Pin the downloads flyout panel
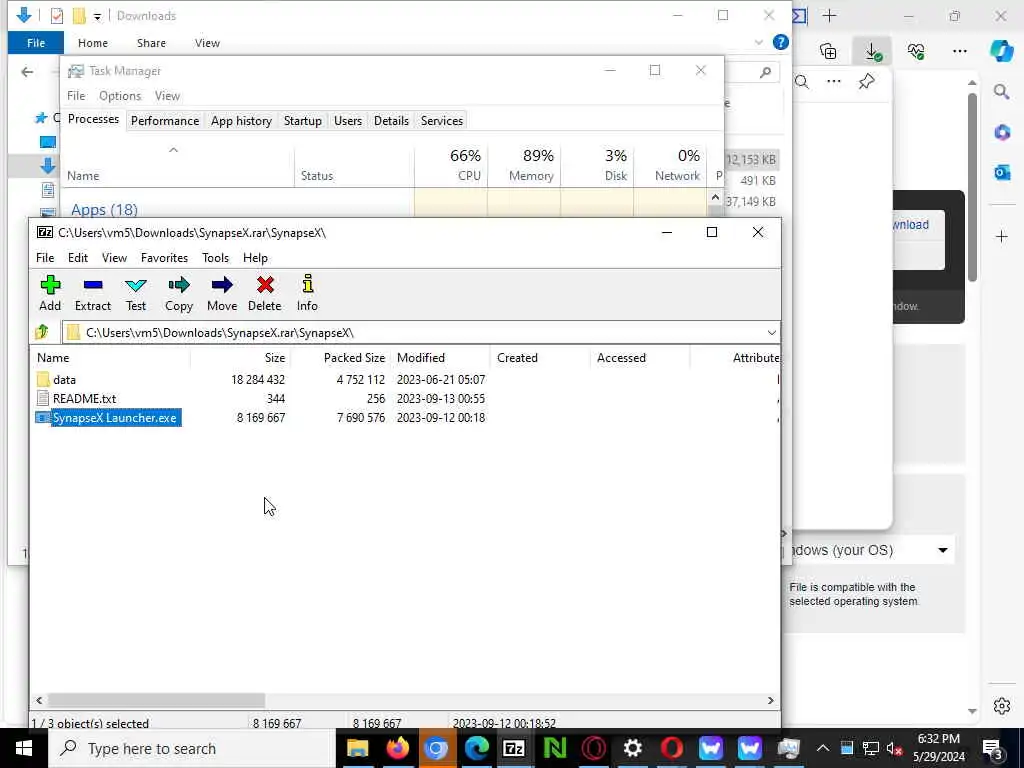This screenshot has width=1024, height=768. coord(867,82)
